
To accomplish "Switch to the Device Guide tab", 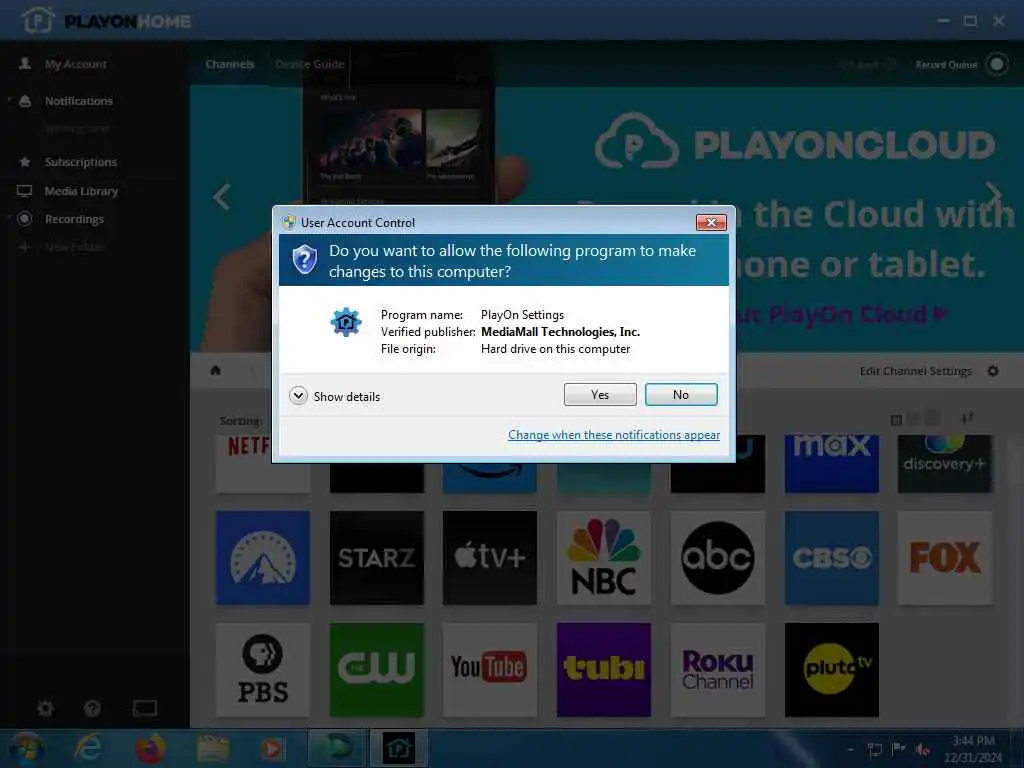I will tap(310, 64).
